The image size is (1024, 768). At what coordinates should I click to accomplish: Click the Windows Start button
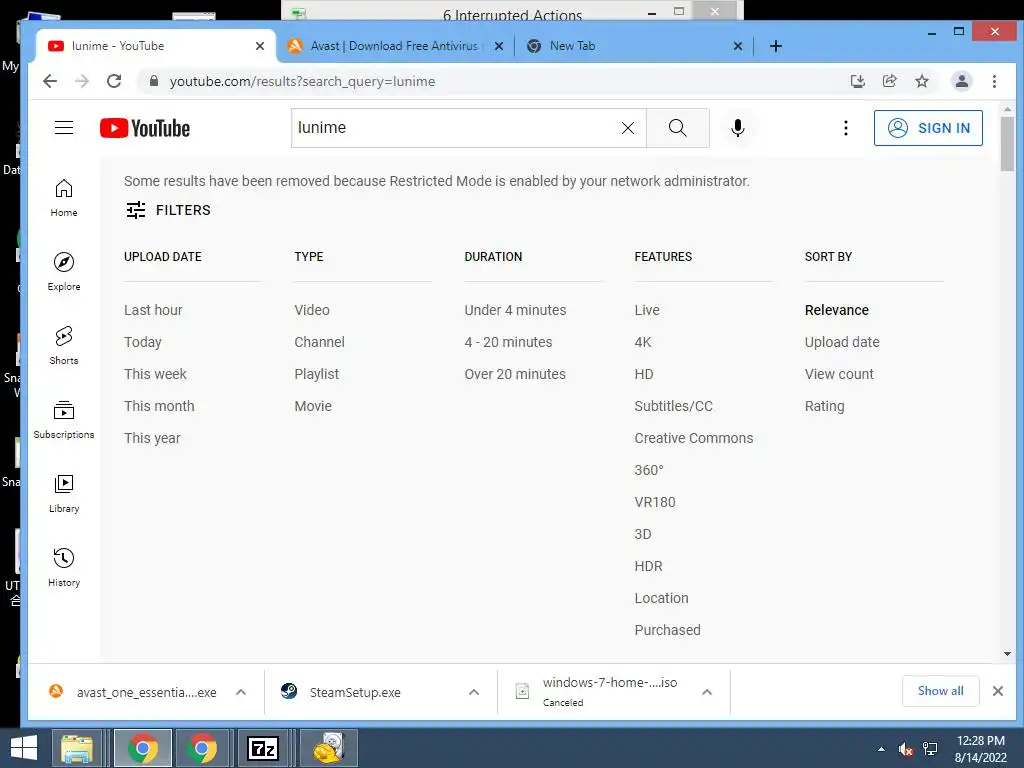(x=24, y=748)
